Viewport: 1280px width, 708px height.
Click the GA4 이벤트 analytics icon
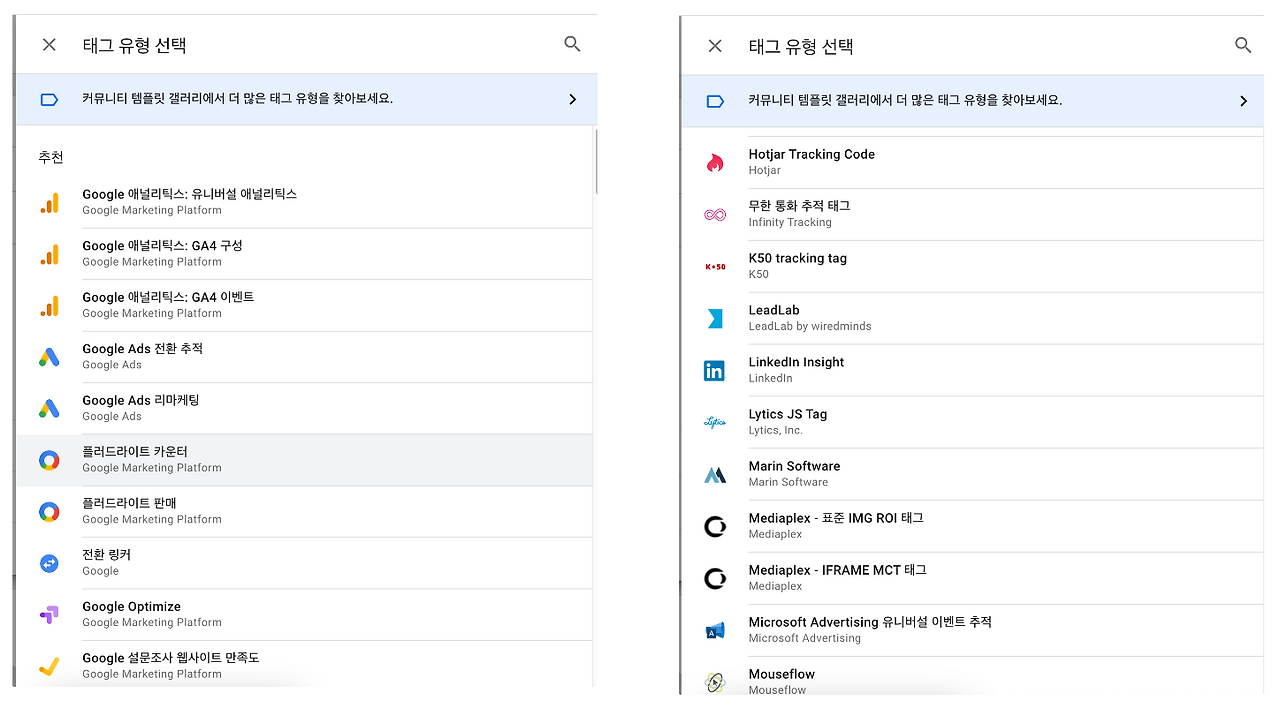pyautogui.click(x=49, y=305)
